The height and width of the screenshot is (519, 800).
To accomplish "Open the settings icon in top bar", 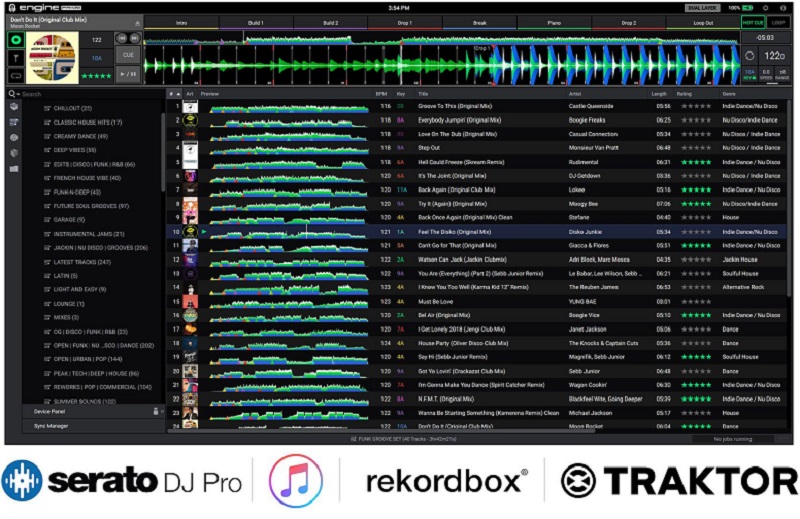I will pos(765,8).
